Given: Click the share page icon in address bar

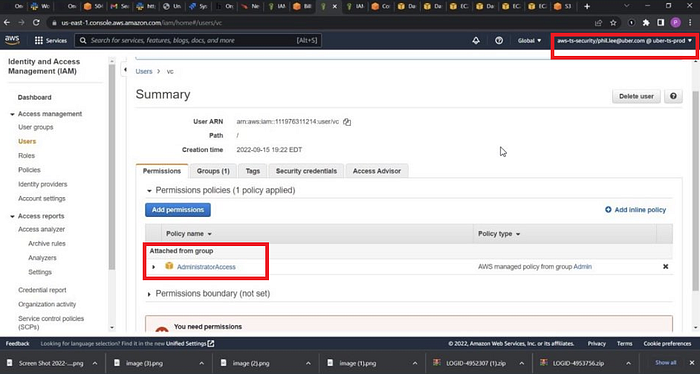Looking at the screenshot, I should click(x=598, y=23).
